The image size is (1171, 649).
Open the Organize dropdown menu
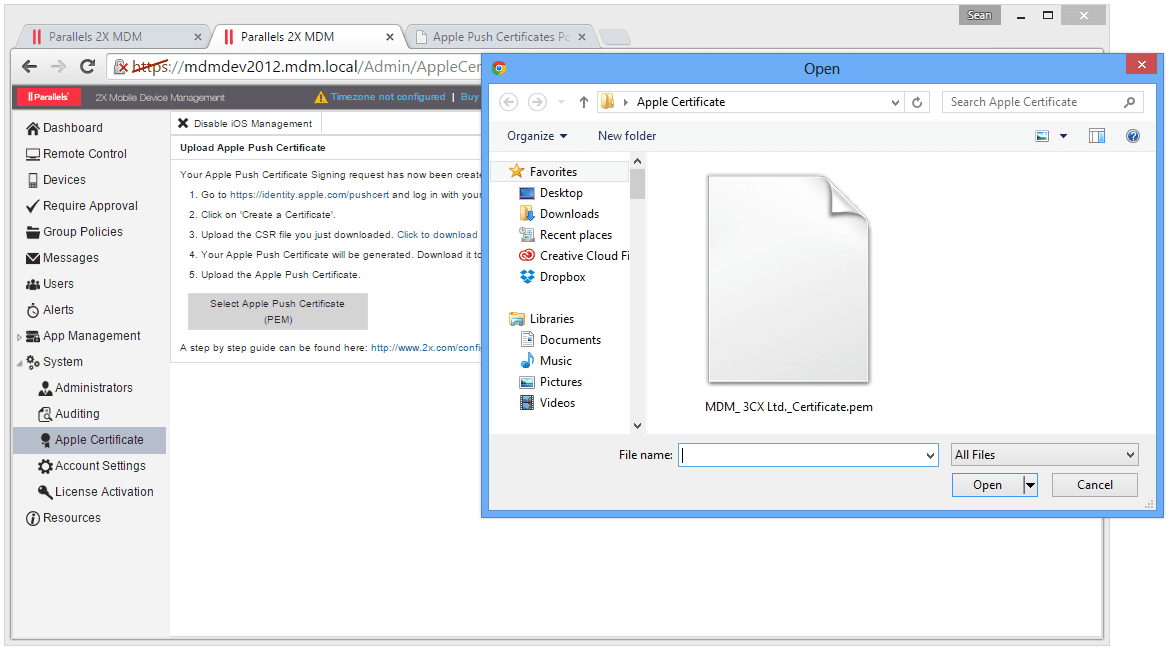[537, 136]
